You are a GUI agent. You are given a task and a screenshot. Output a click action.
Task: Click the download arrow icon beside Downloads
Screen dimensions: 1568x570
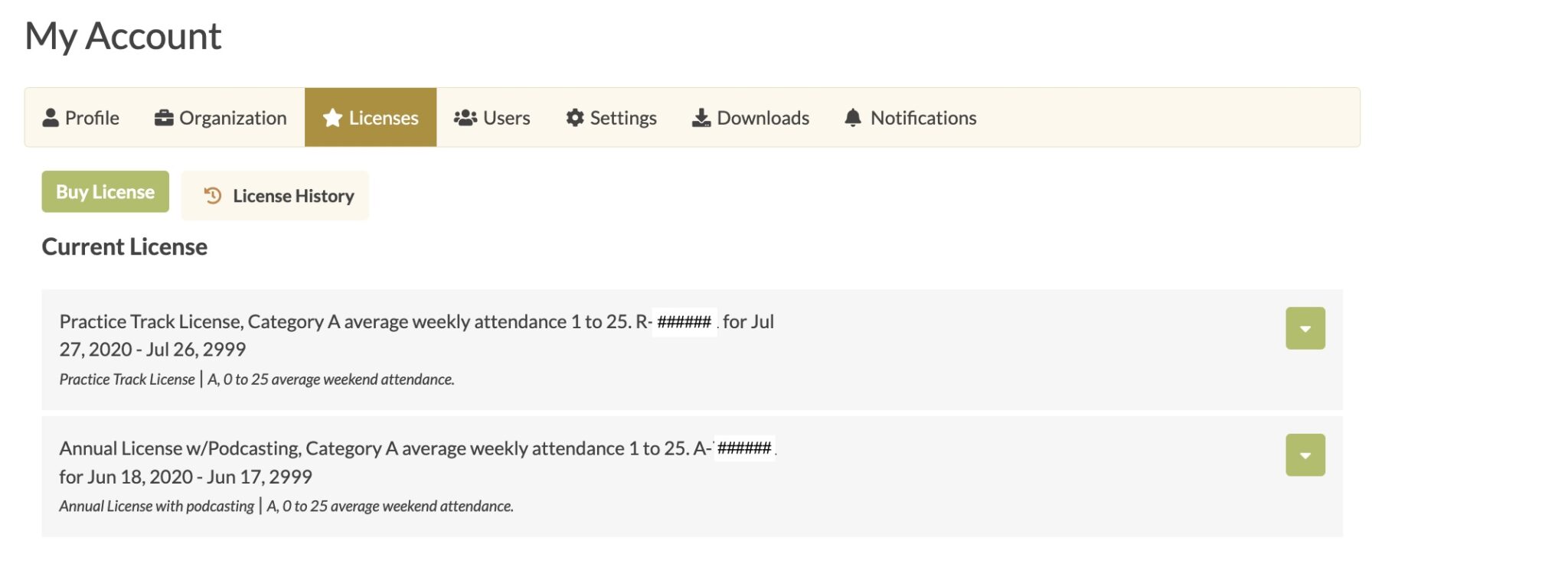[701, 118]
